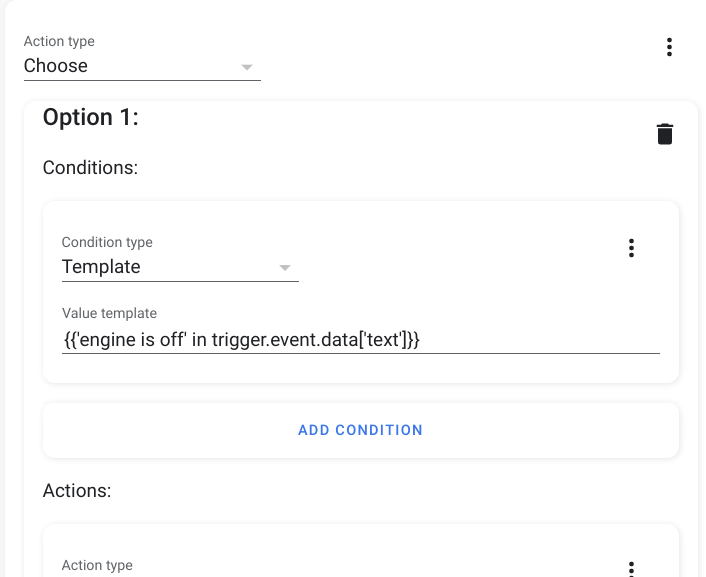706x577 pixels.
Task: Open the bottom action's overflow menu
Action: pos(631,568)
